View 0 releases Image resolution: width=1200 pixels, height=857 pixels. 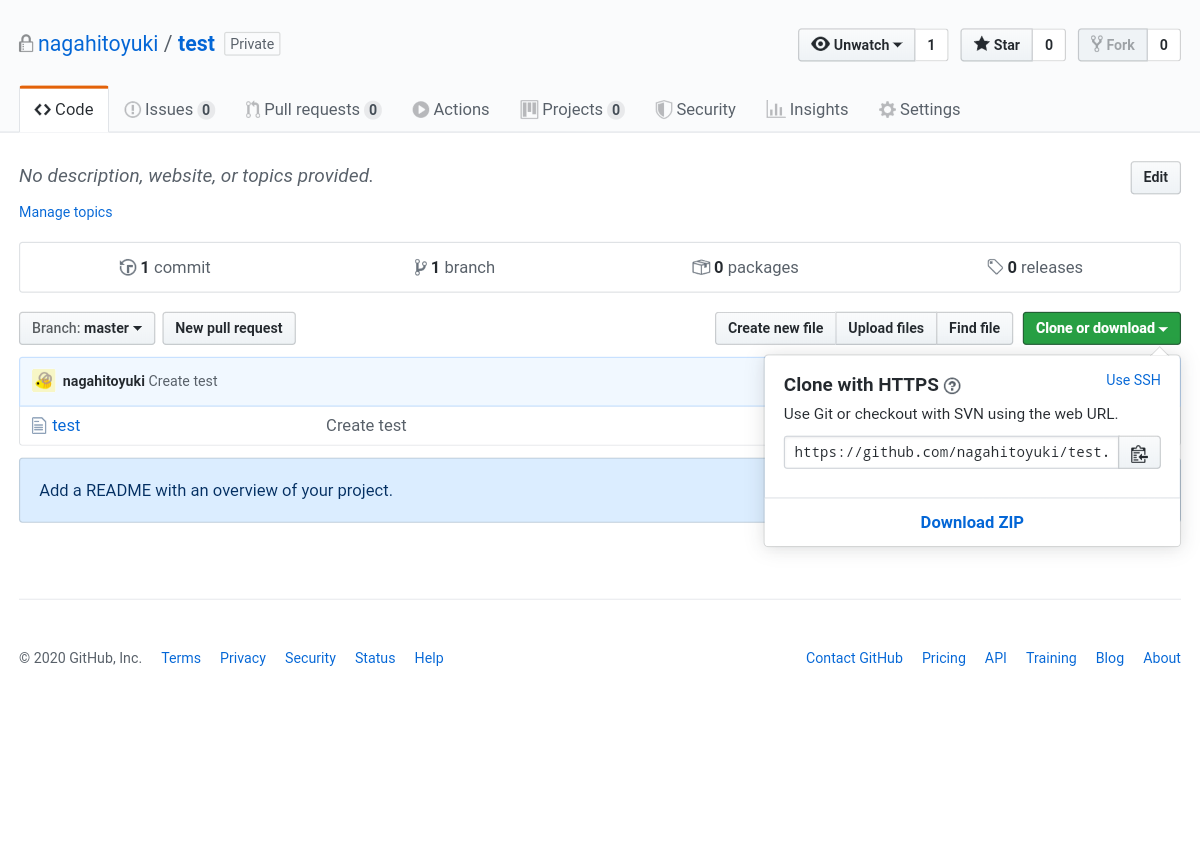pos(1035,267)
